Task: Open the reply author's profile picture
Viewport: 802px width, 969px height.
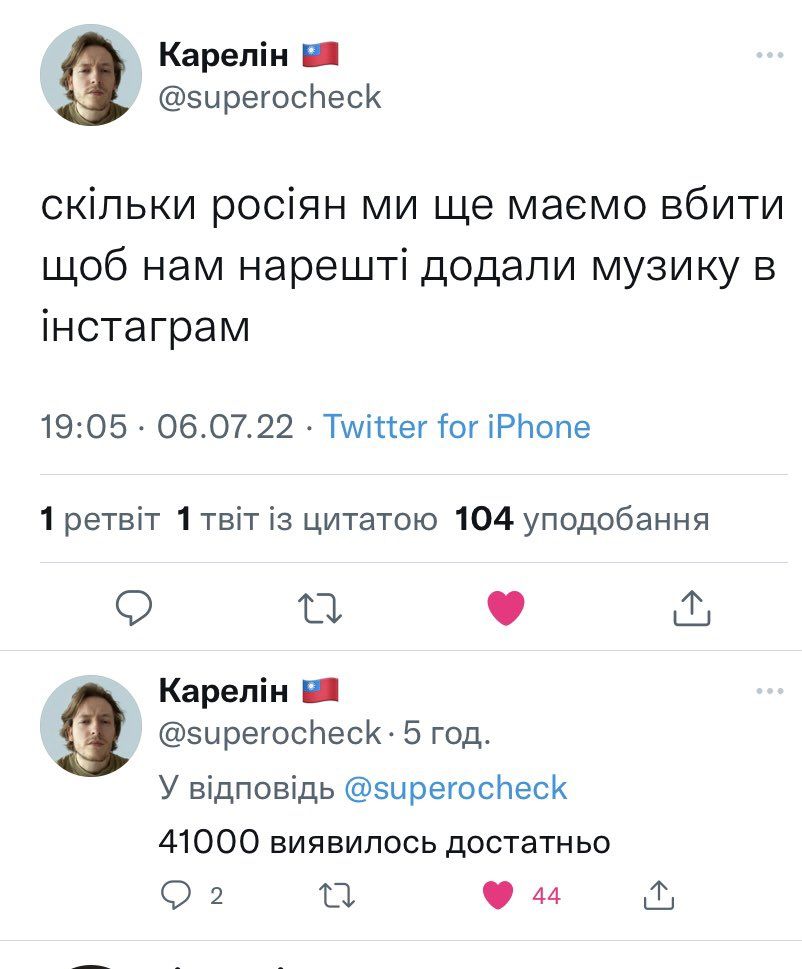Action: [x=91, y=725]
